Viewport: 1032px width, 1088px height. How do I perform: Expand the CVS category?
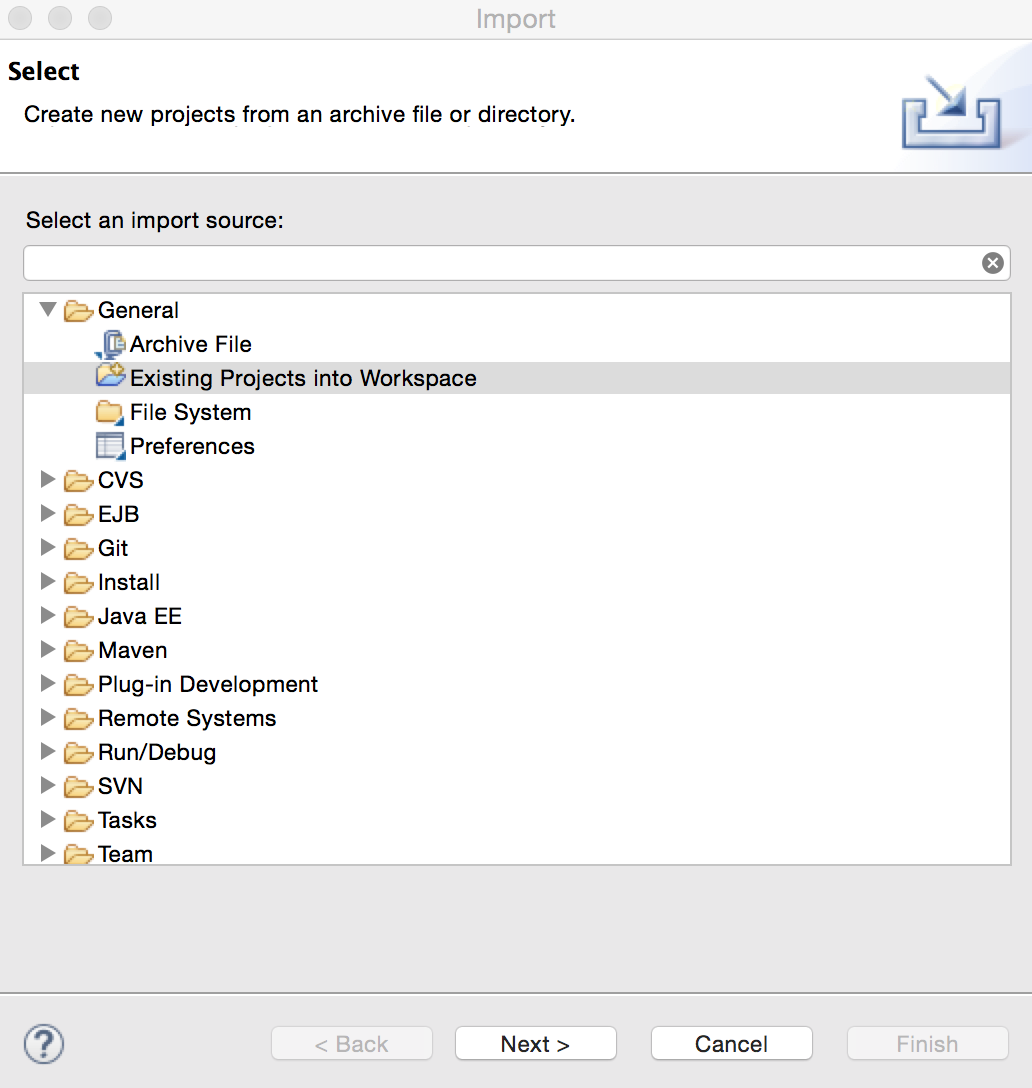tap(47, 480)
